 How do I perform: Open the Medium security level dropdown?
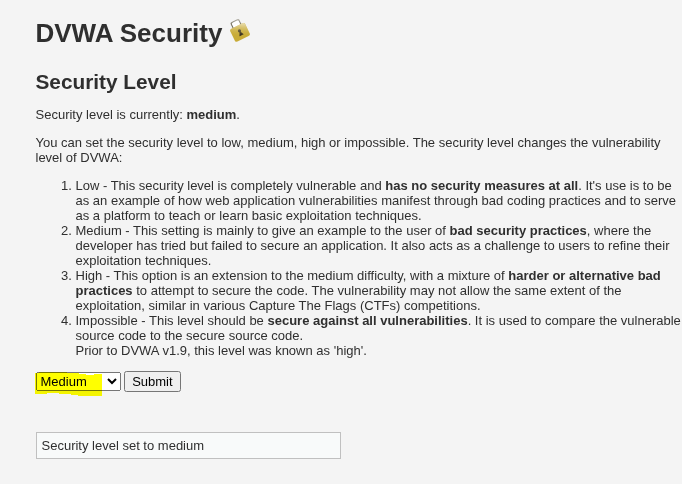[78, 381]
